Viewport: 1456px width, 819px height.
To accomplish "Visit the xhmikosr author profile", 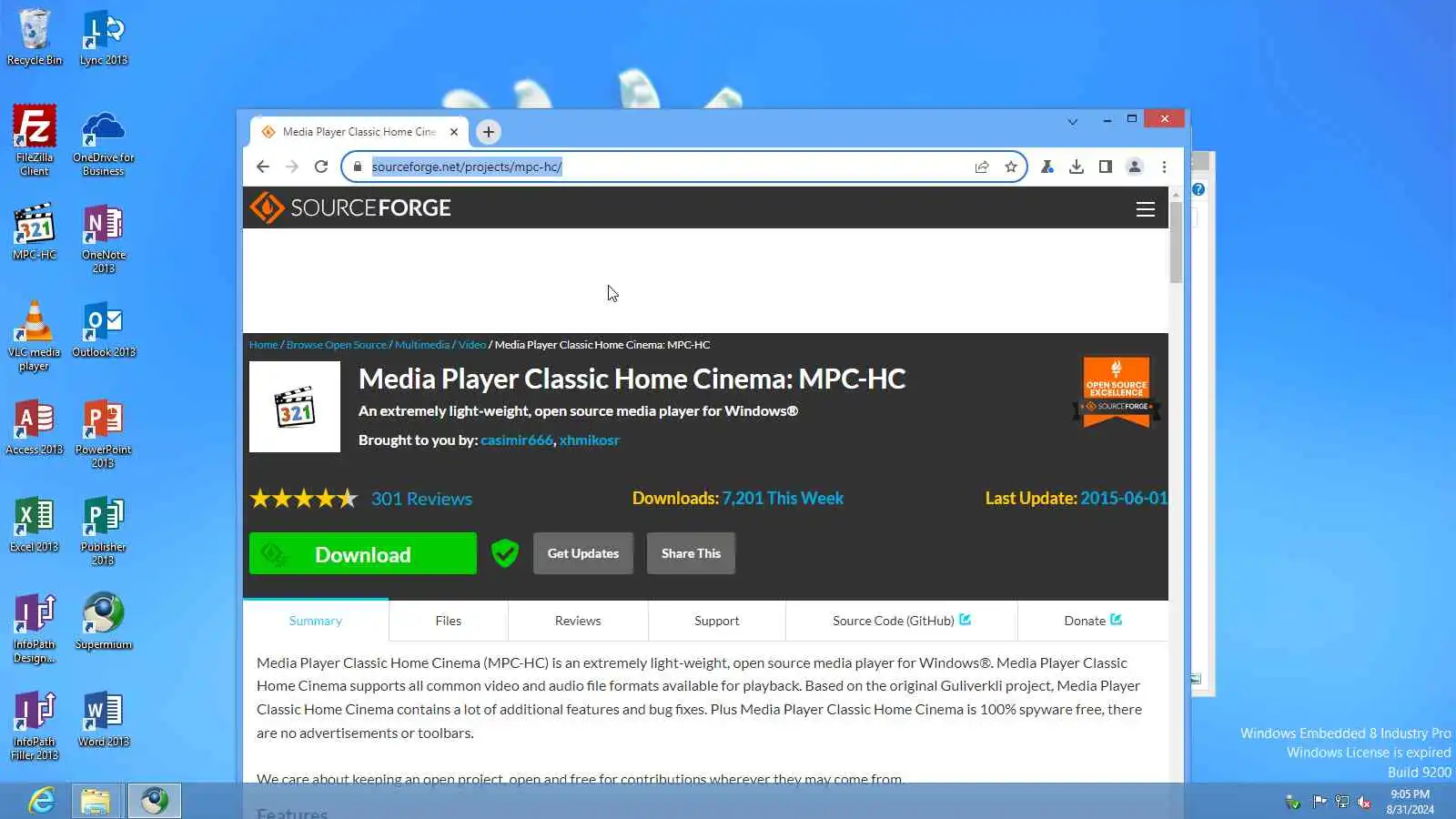I will (x=589, y=440).
